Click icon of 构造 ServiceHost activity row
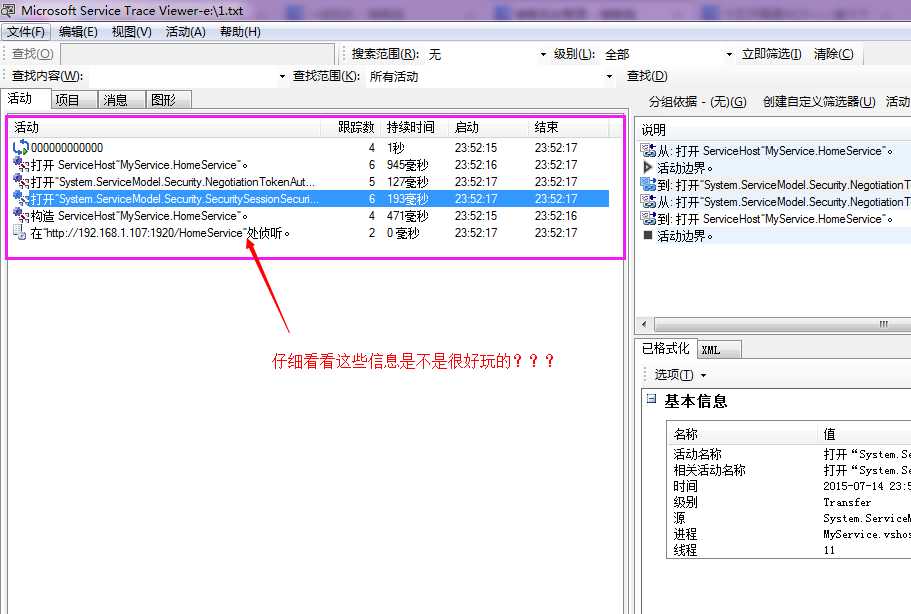The image size is (911, 614). [20, 216]
